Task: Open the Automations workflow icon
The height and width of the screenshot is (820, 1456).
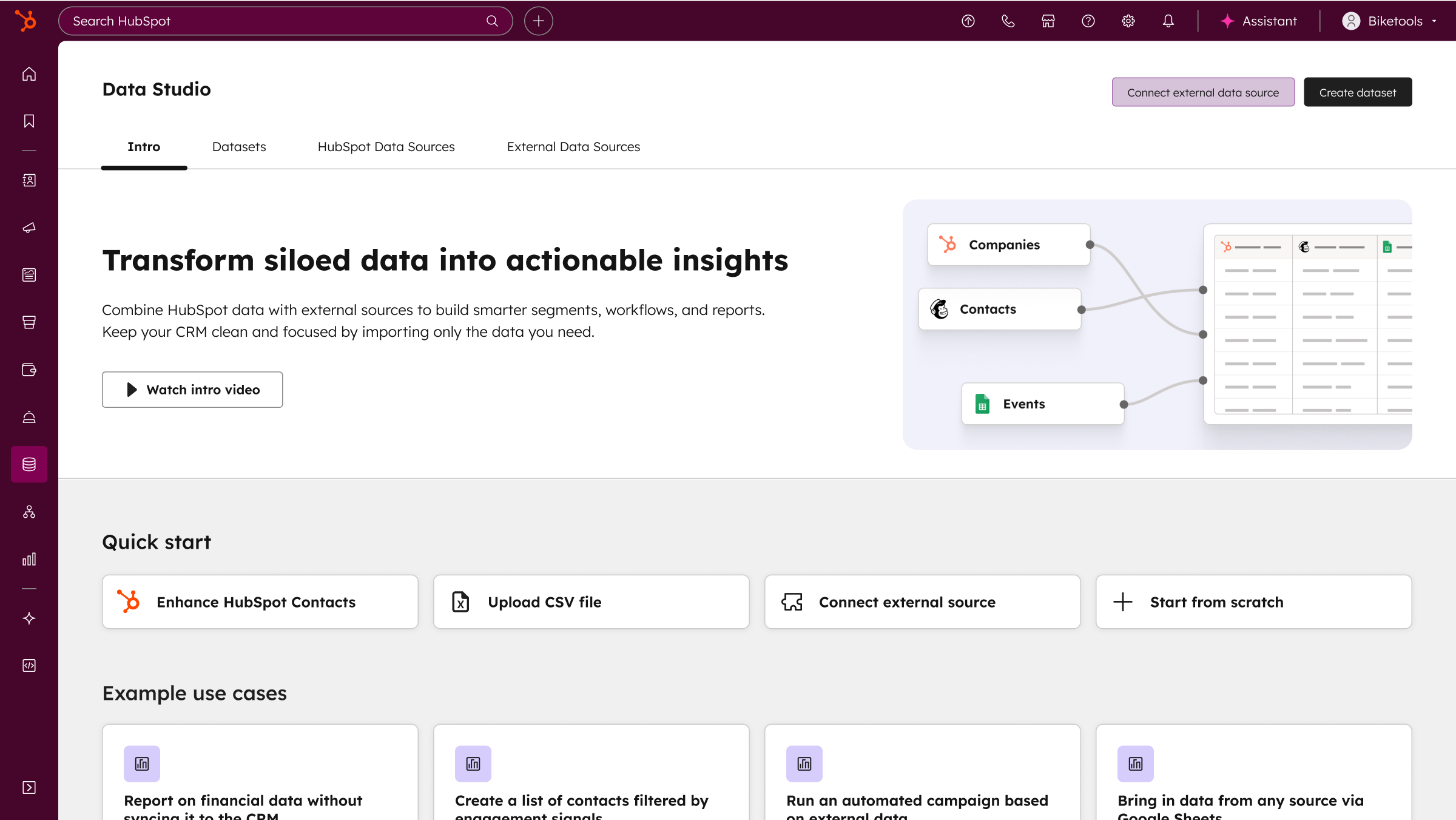Action: (x=29, y=511)
